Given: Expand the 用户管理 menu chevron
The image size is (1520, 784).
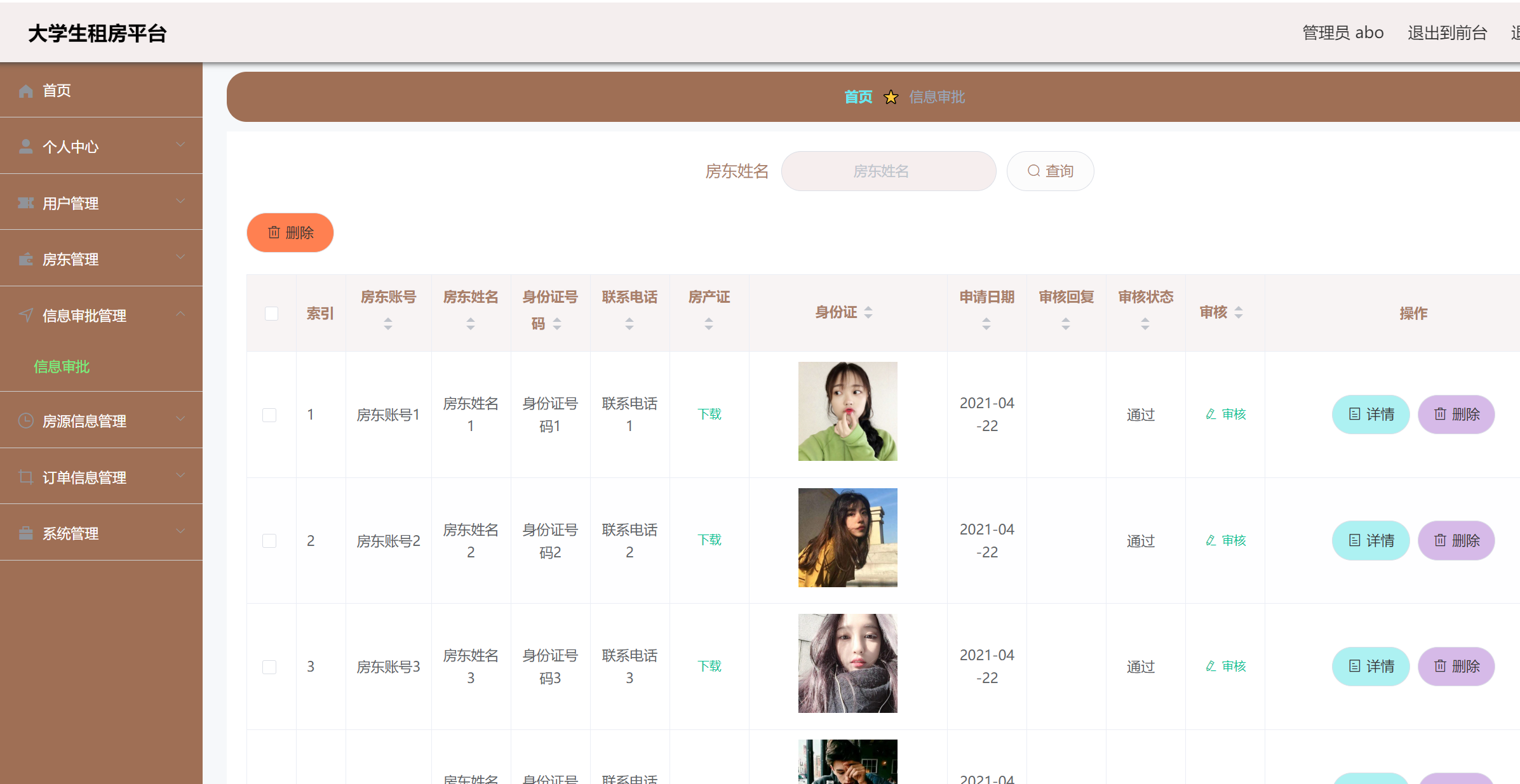Looking at the screenshot, I should click(181, 201).
